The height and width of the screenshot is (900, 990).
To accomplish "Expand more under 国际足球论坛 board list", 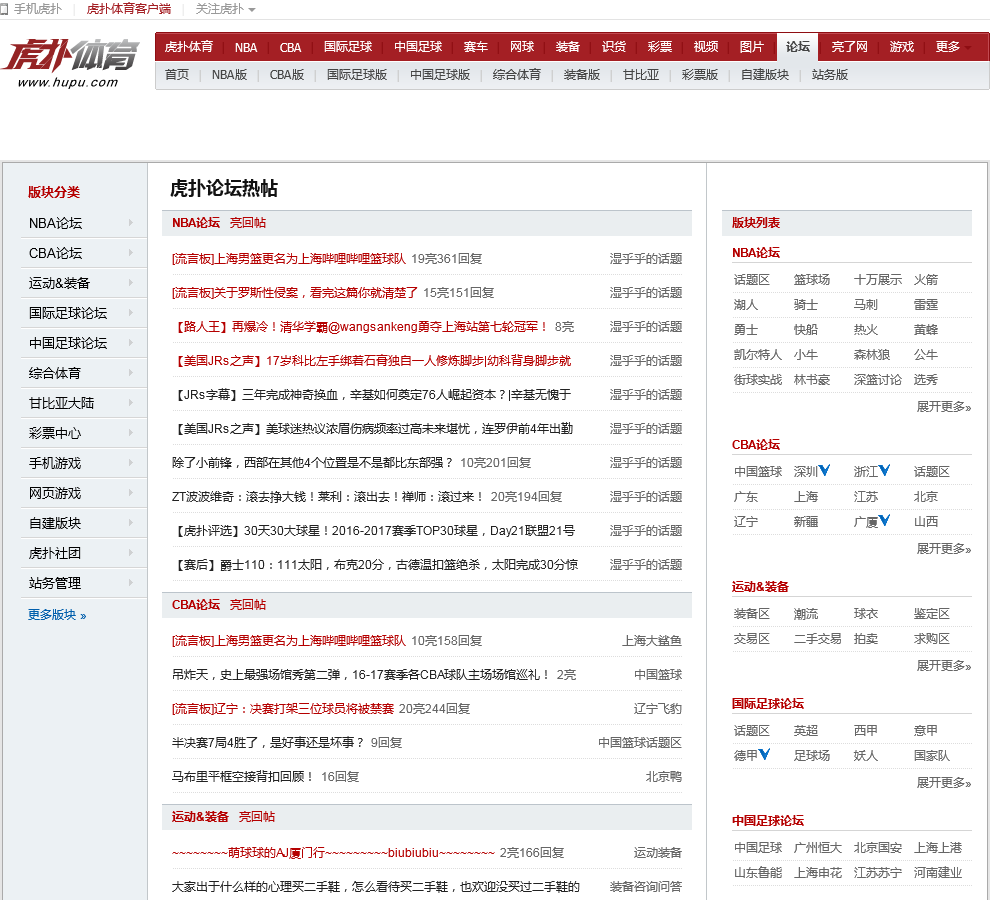I will pyautogui.click(x=943, y=783).
